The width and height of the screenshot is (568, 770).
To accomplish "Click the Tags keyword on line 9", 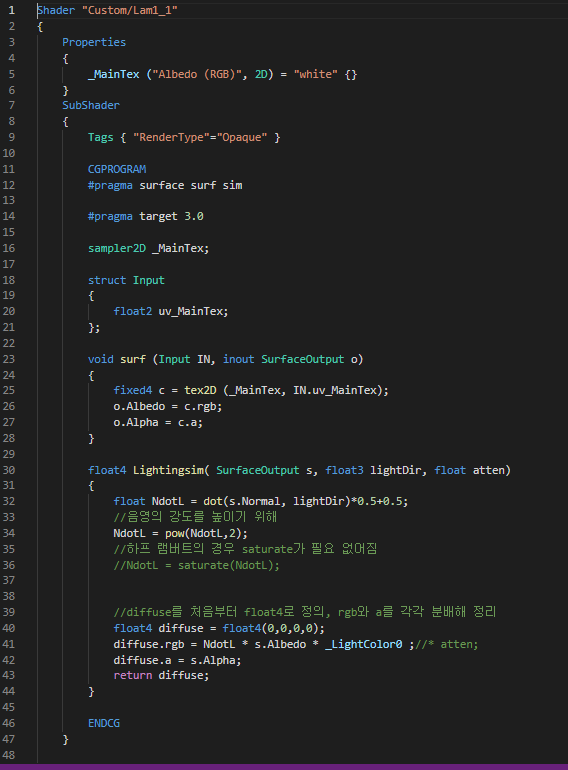I will 101,137.
